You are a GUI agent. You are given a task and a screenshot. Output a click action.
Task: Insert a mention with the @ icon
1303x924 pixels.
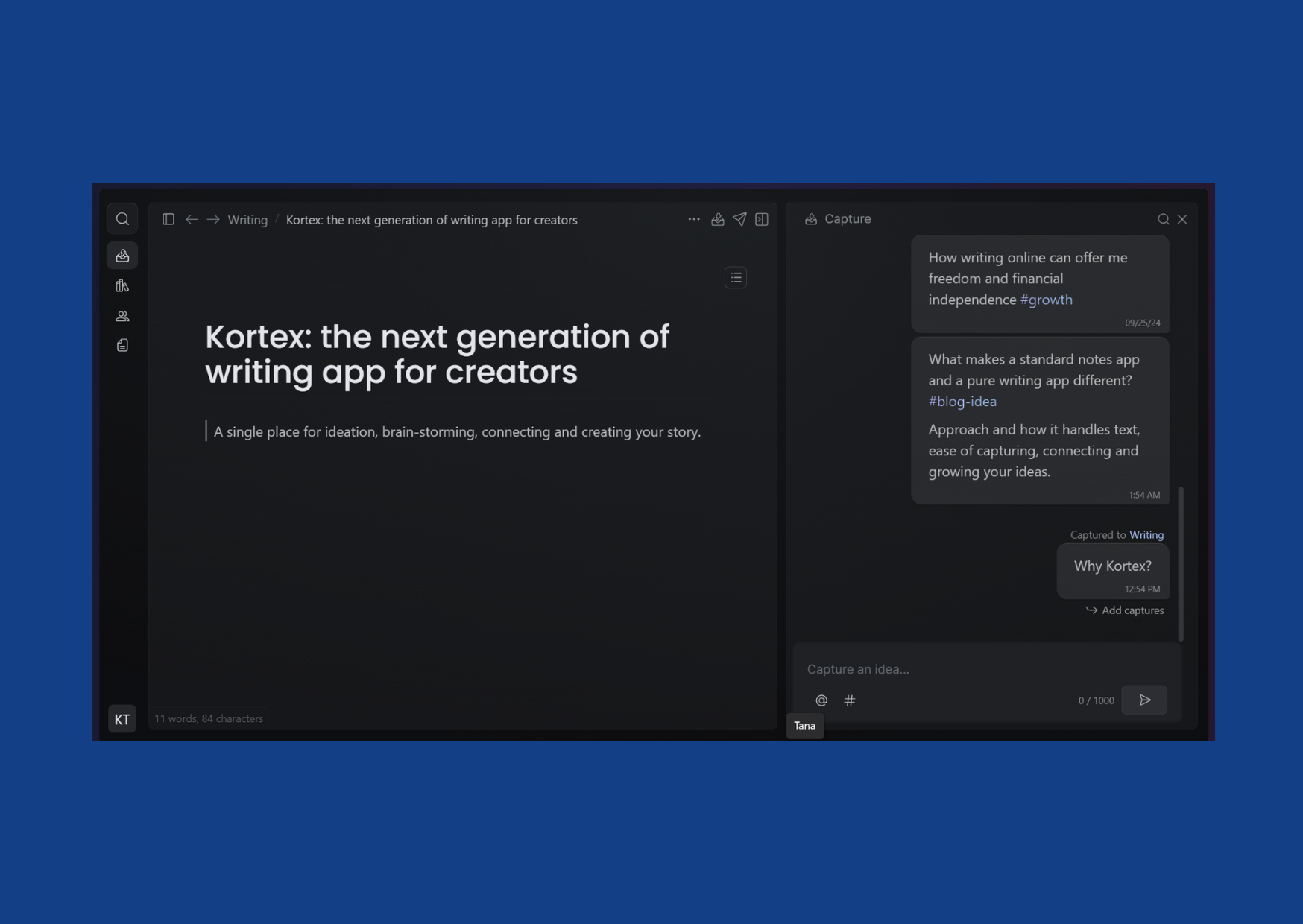tap(821, 700)
